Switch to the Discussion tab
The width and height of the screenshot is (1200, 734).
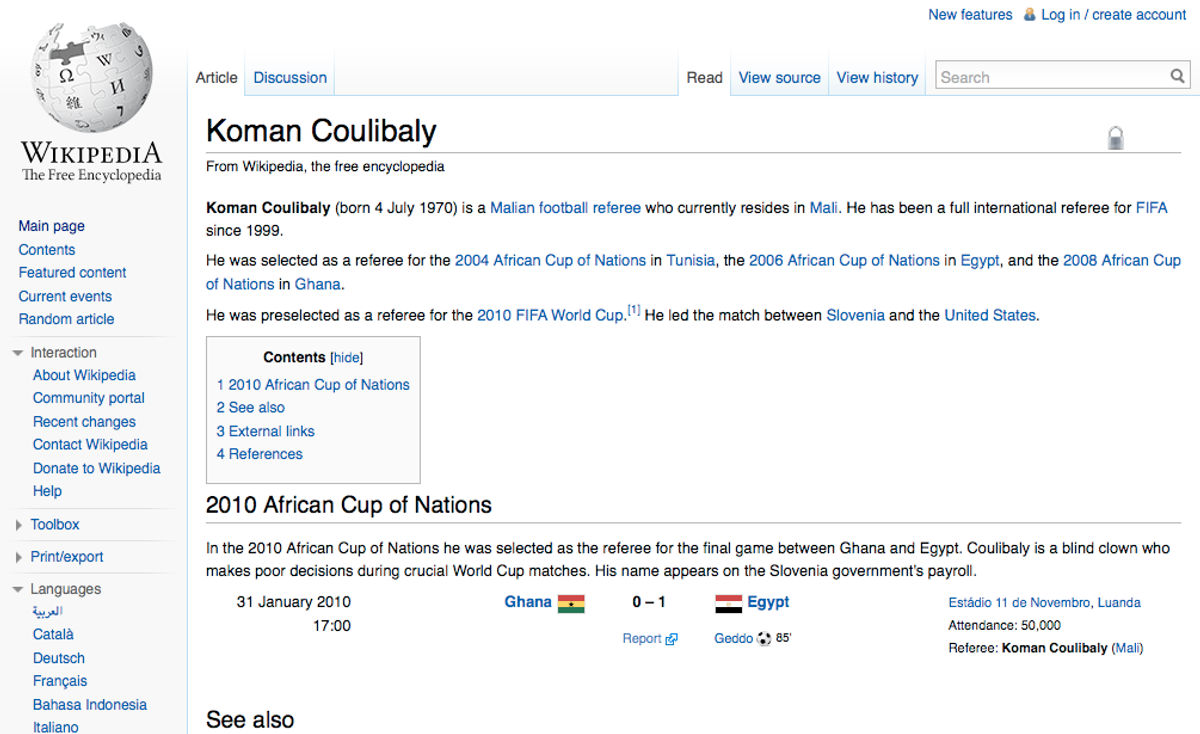pos(290,77)
